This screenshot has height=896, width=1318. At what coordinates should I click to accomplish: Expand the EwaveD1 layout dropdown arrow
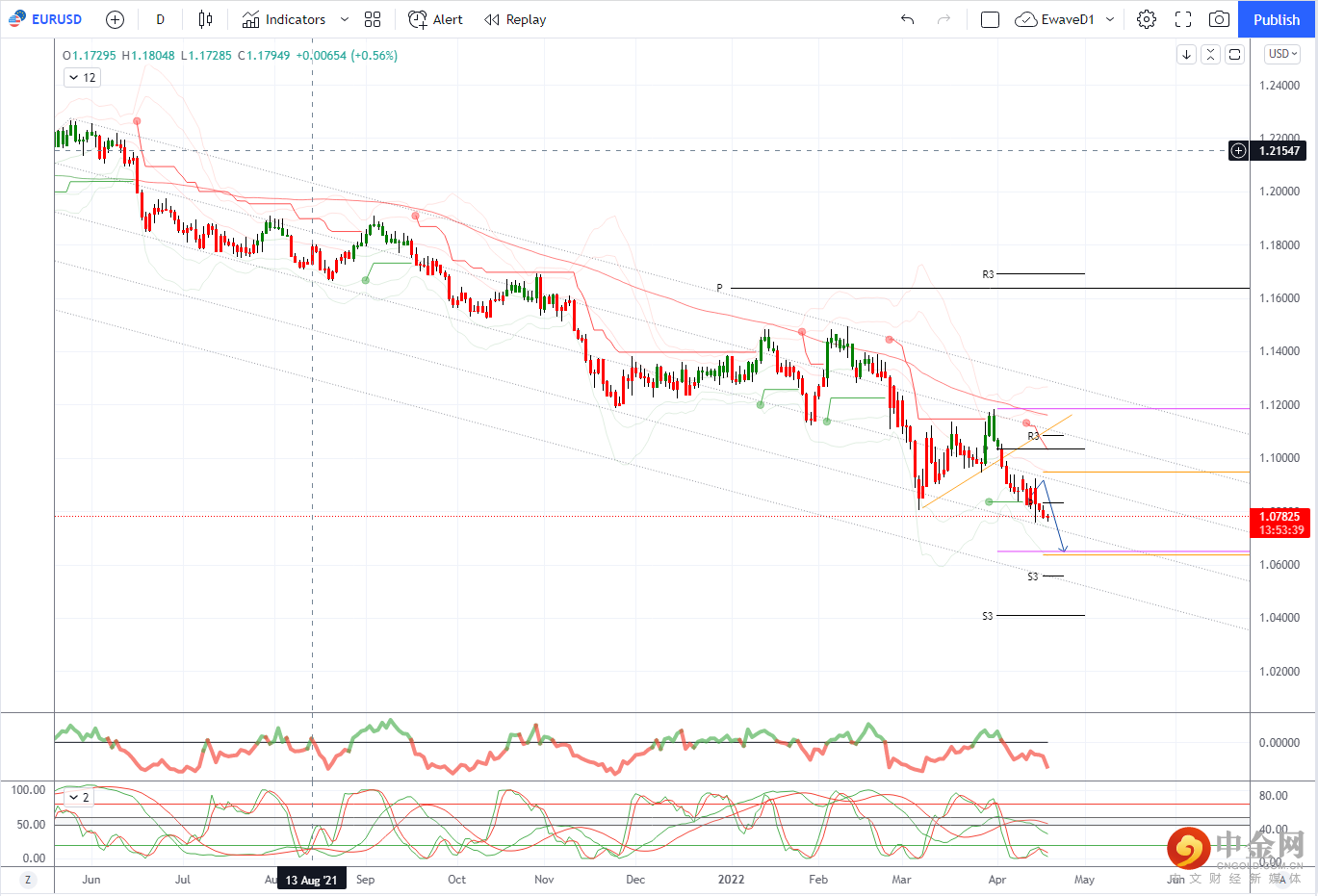pos(1110,19)
